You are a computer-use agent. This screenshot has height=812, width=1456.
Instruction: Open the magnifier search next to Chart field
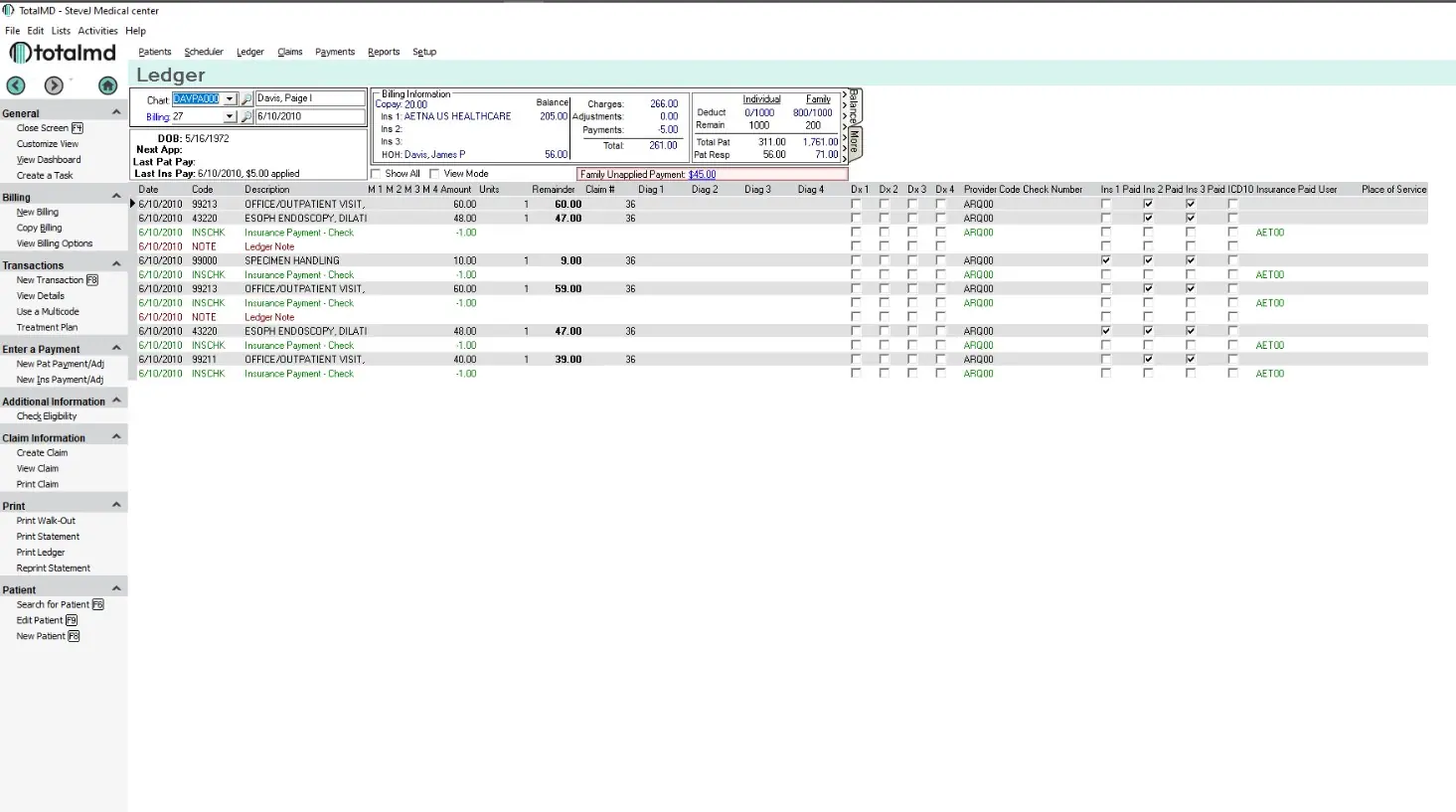245,97
